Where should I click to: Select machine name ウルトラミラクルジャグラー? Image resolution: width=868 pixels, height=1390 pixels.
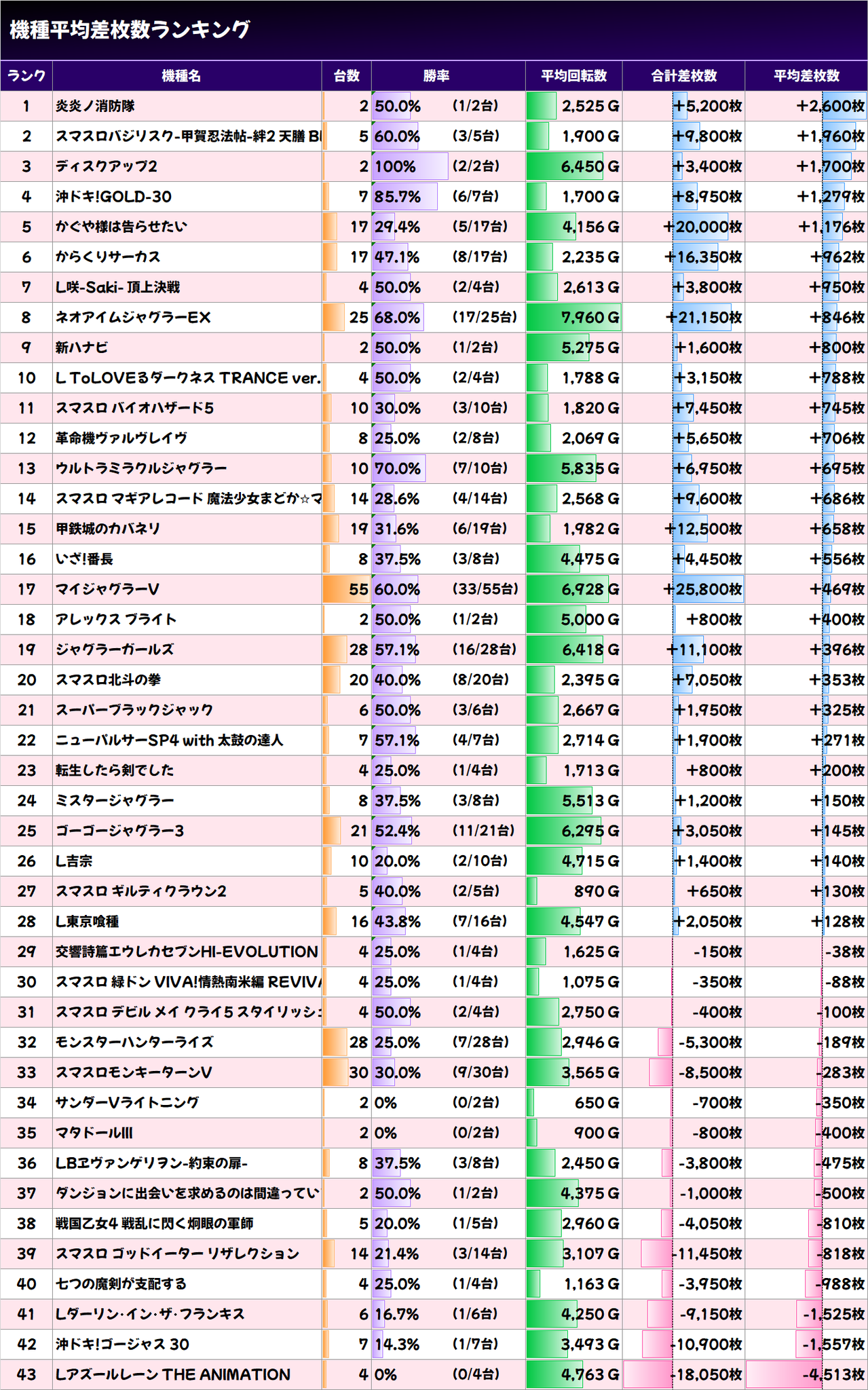point(141,469)
